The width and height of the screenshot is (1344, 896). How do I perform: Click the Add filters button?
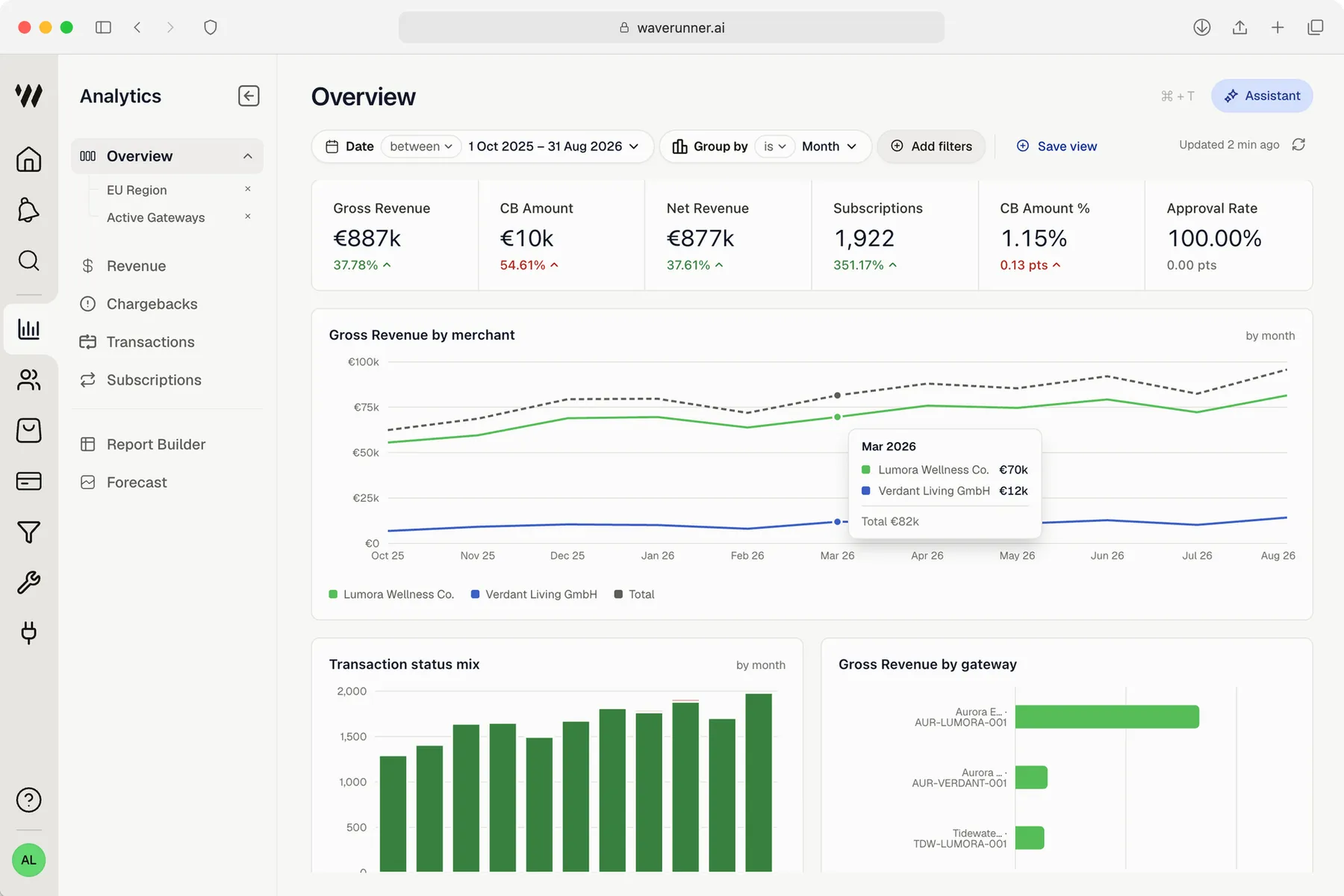[931, 146]
